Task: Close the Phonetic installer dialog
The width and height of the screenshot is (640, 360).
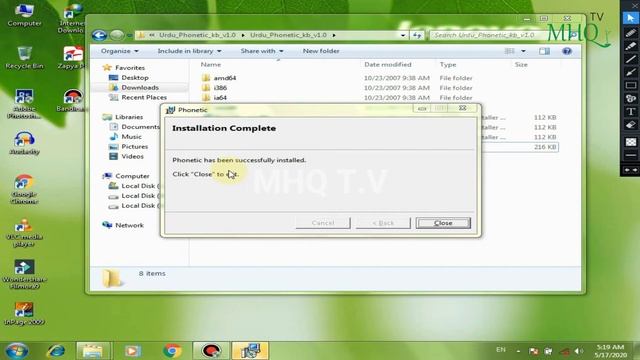Action: click(443, 223)
